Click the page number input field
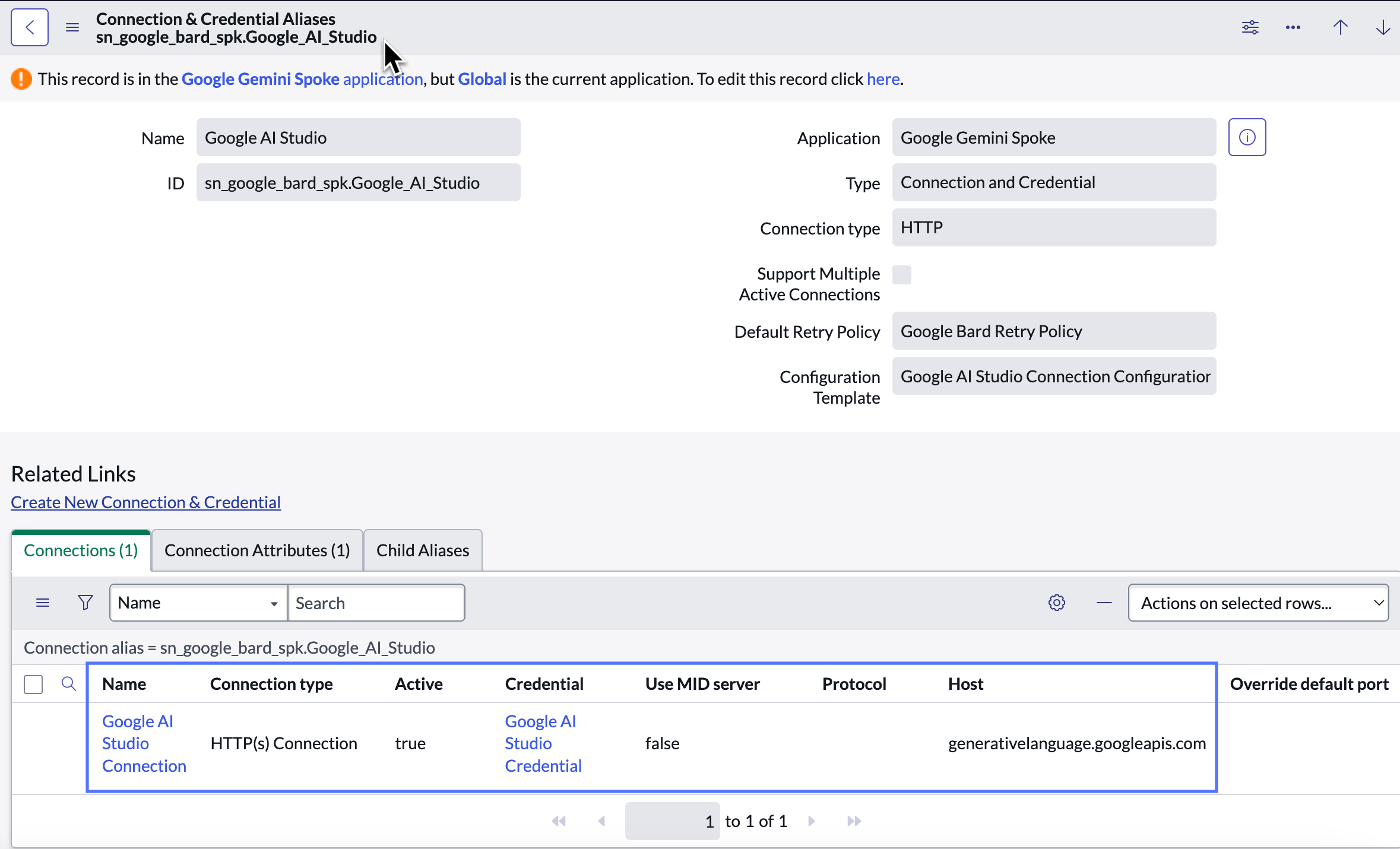 pos(673,821)
